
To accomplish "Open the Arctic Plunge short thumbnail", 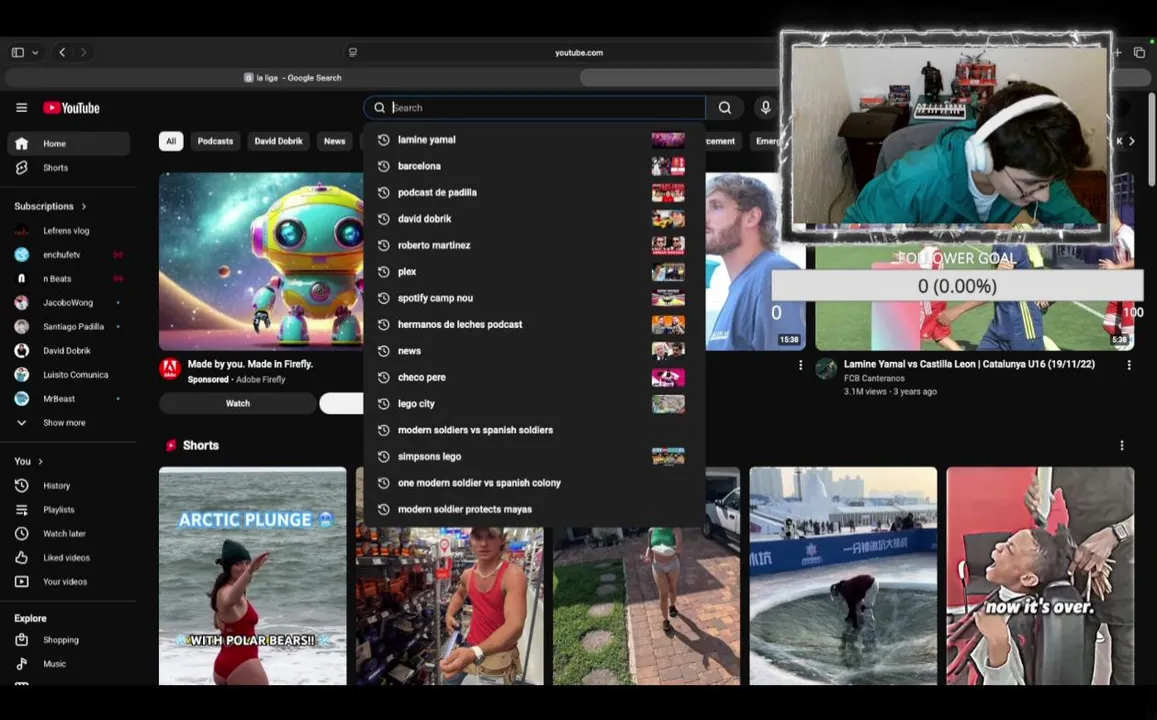I will point(252,575).
